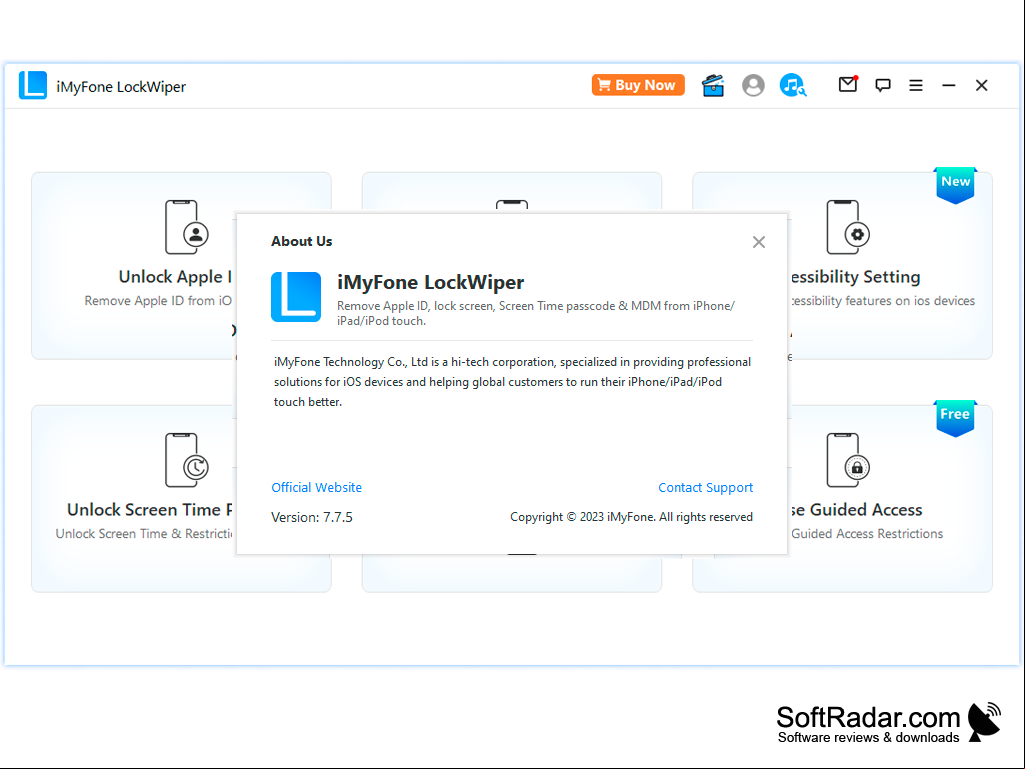This screenshot has height=769, width=1025.
Task: Close the LockWiper main window
Action: point(981,85)
